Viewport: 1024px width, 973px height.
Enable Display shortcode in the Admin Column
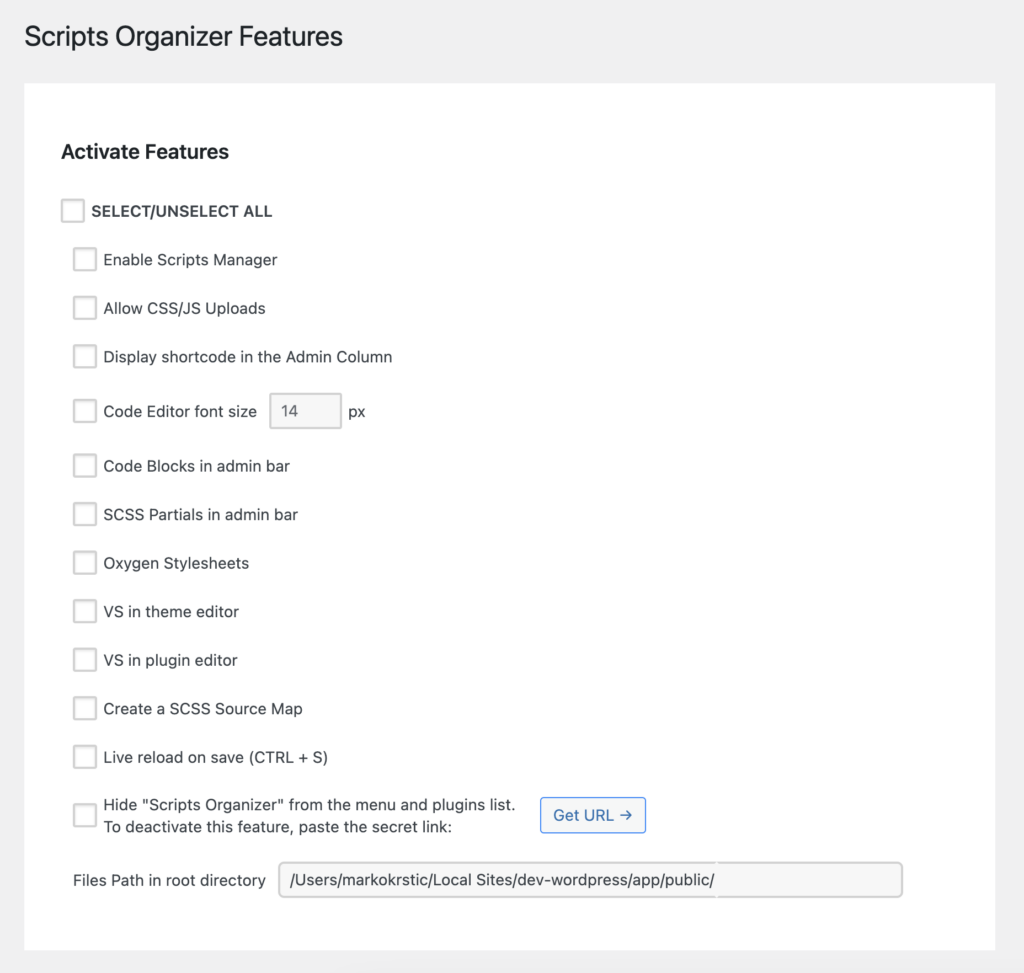[85, 357]
